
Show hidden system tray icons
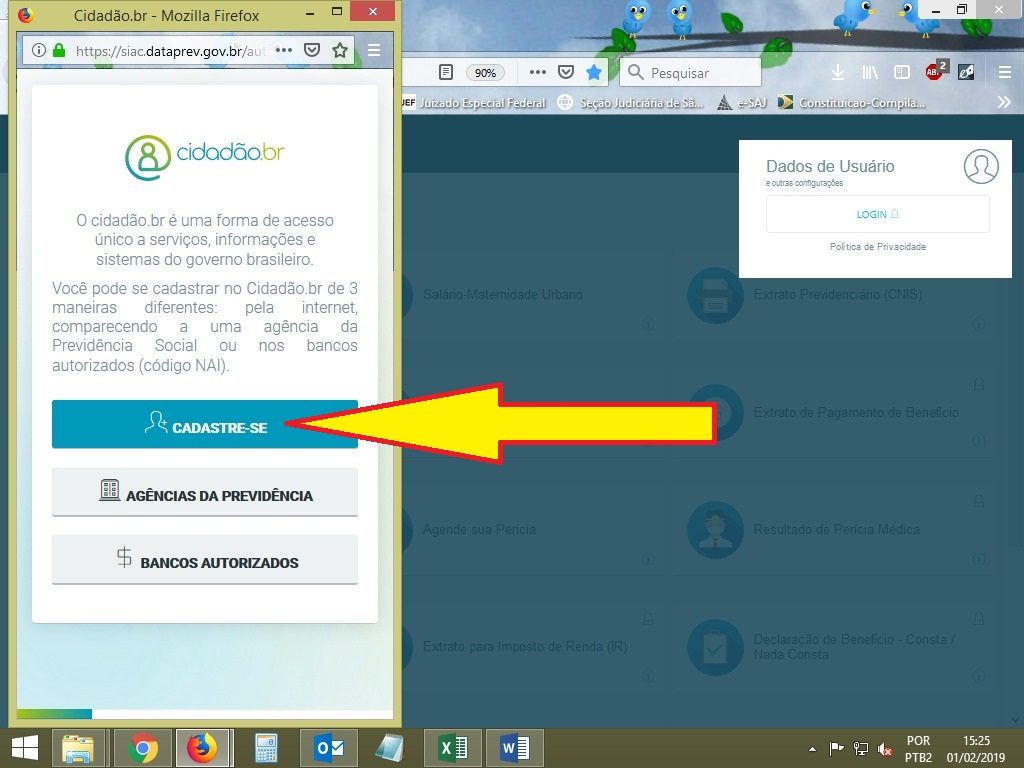coord(812,749)
